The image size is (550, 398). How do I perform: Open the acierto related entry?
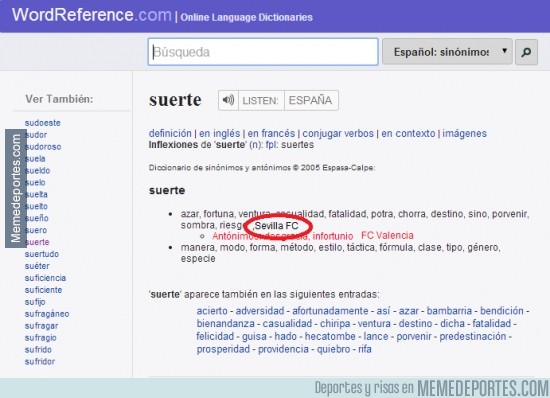pos(212,311)
